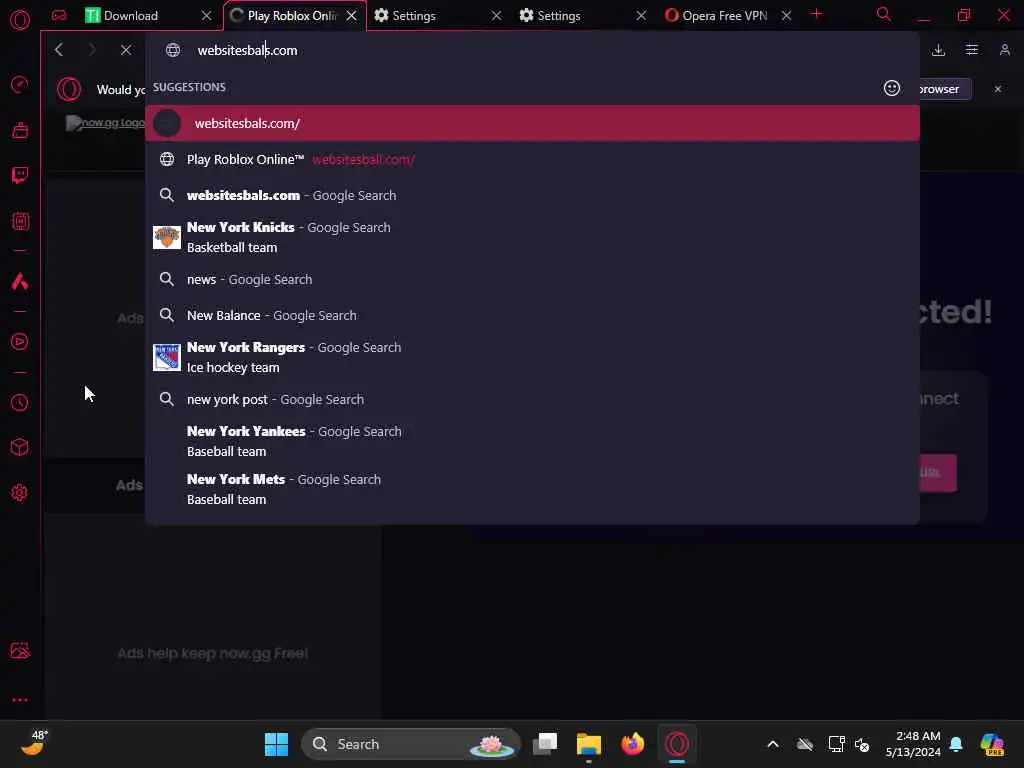Select the New York Yankees suggestion
Image resolution: width=1024 pixels, height=768 pixels.
pyautogui.click(x=532, y=441)
